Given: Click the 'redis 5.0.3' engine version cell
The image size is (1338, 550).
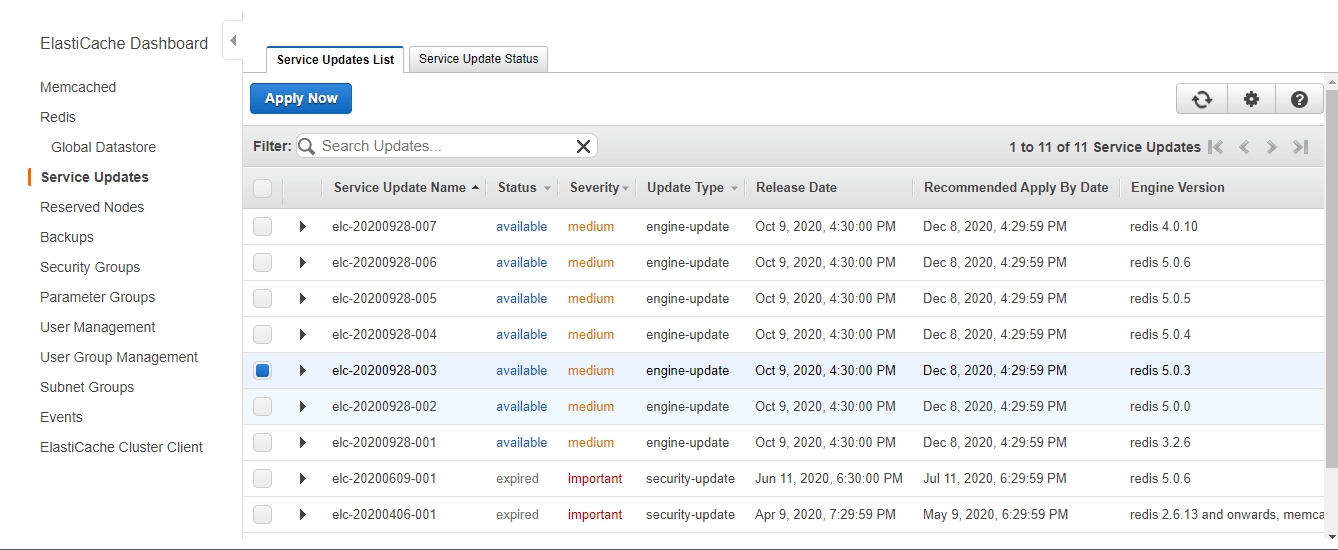Looking at the screenshot, I should coord(1160,371).
